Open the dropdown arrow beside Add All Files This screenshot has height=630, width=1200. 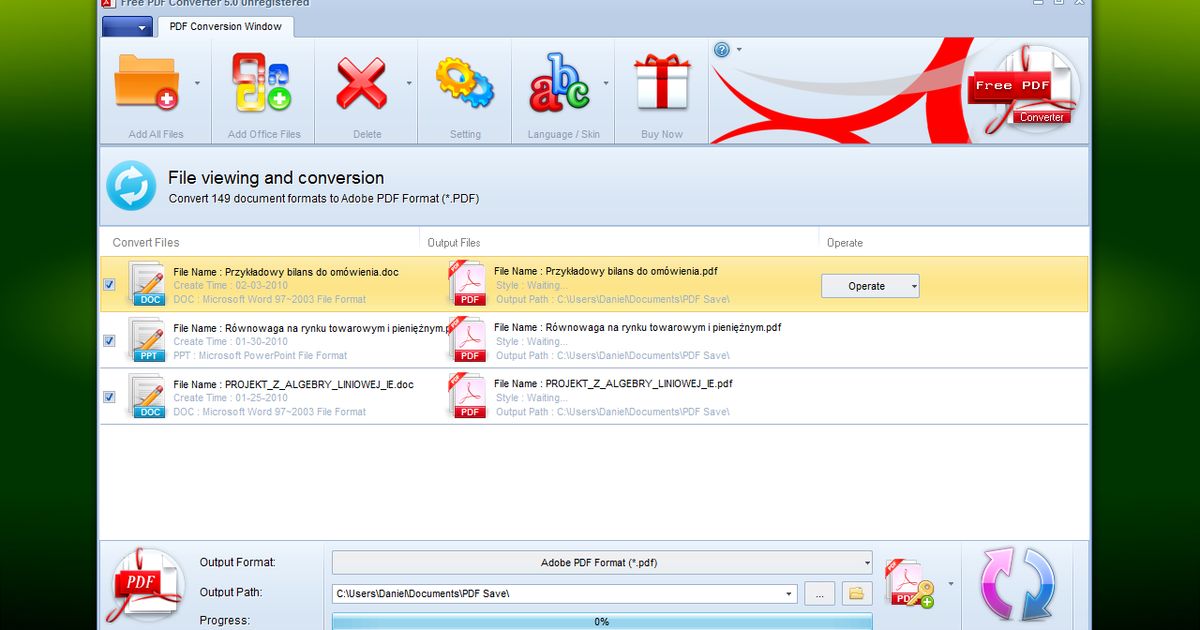point(197,83)
